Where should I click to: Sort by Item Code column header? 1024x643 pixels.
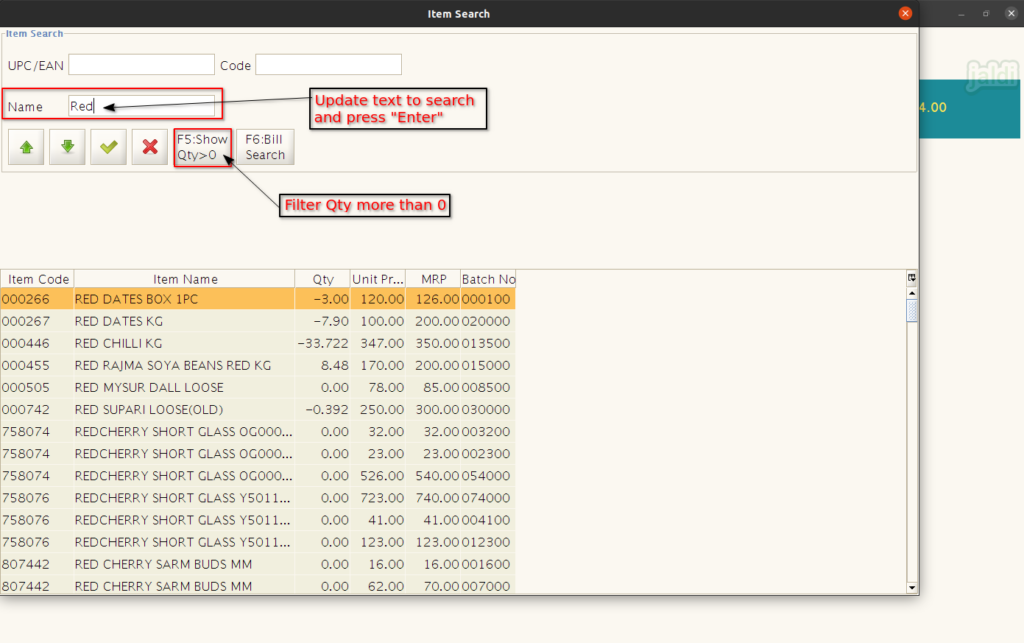click(37, 279)
